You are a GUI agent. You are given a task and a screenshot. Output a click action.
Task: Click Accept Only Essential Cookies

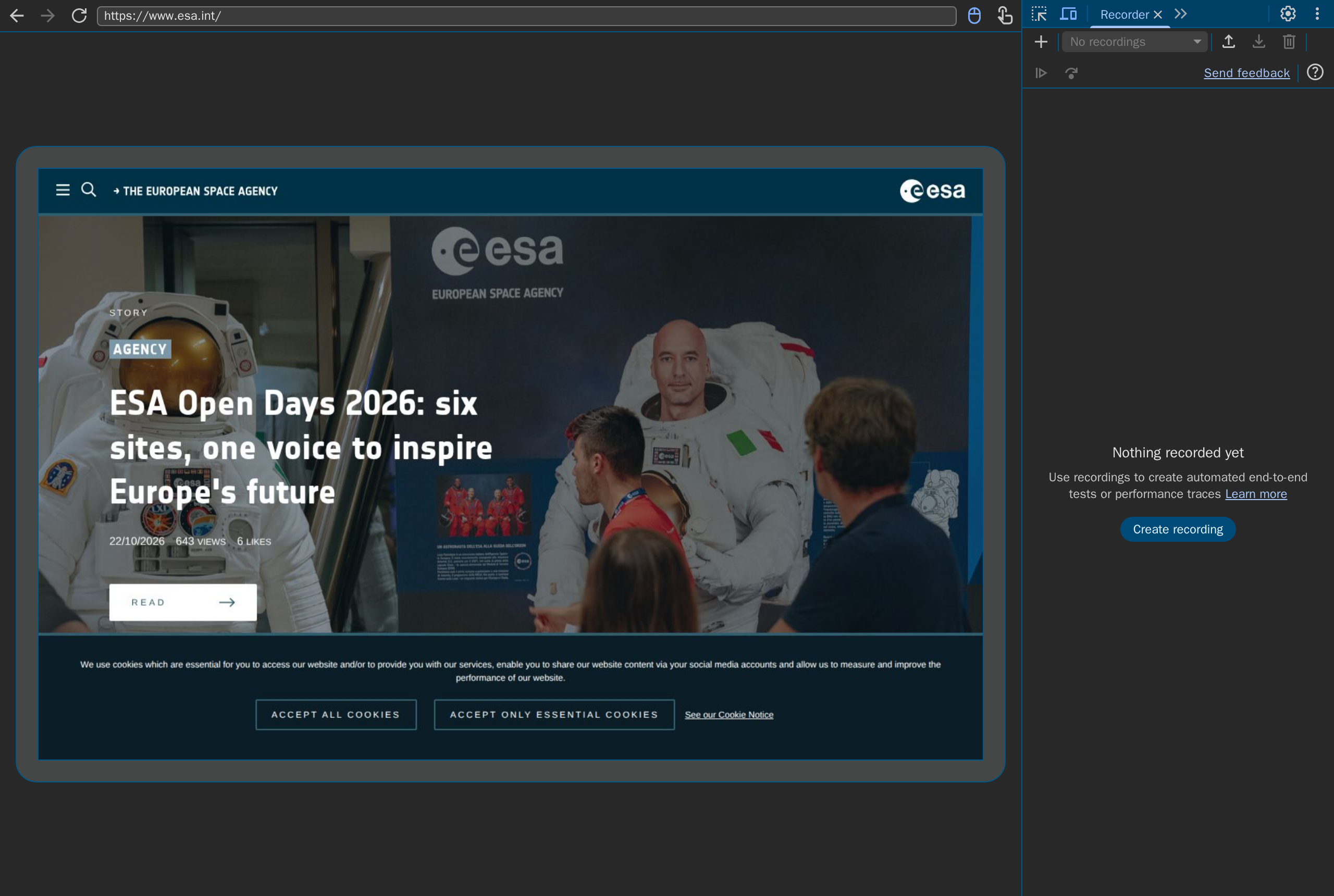pyautogui.click(x=554, y=715)
